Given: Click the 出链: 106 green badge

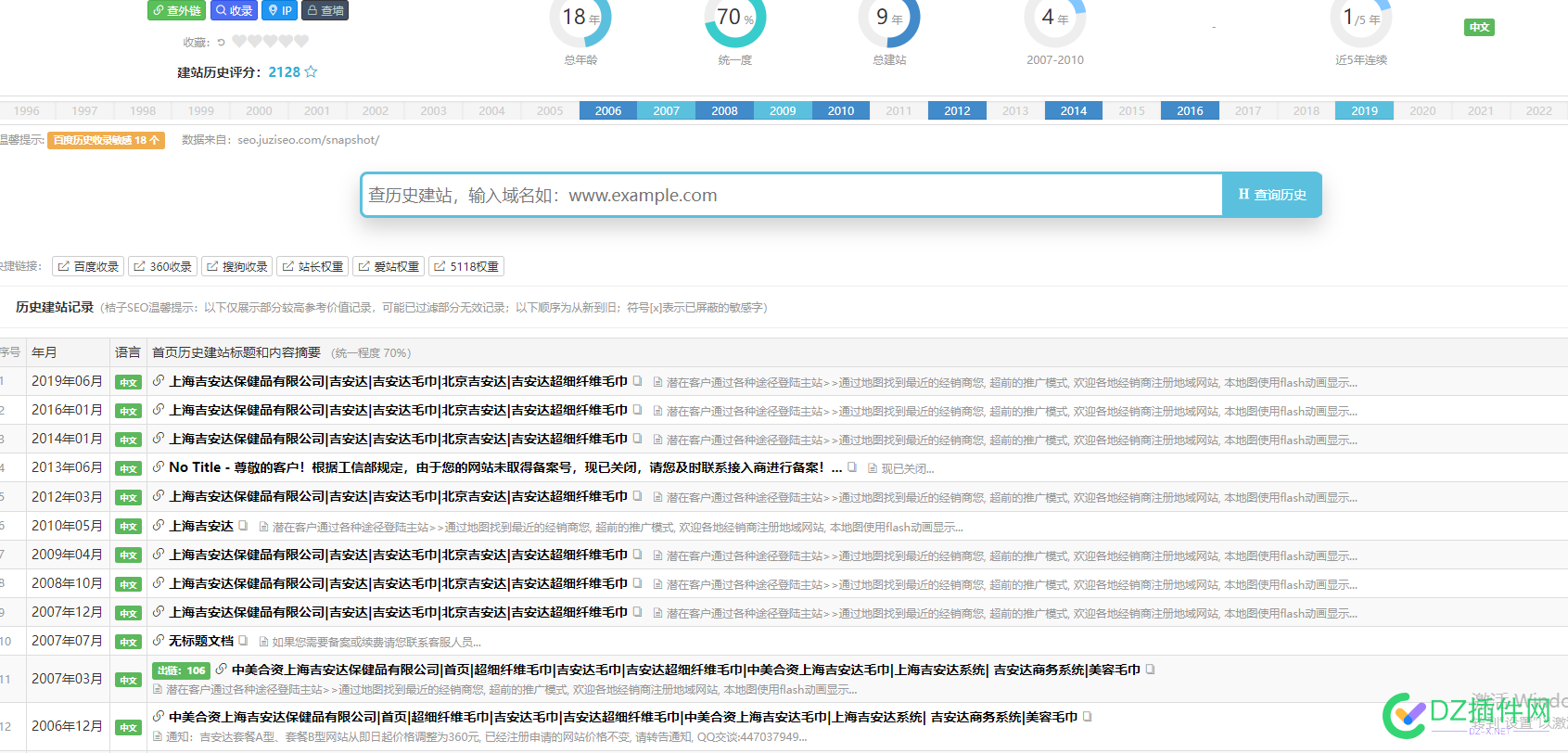Looking at the screenshot, I should click(182, 670).
